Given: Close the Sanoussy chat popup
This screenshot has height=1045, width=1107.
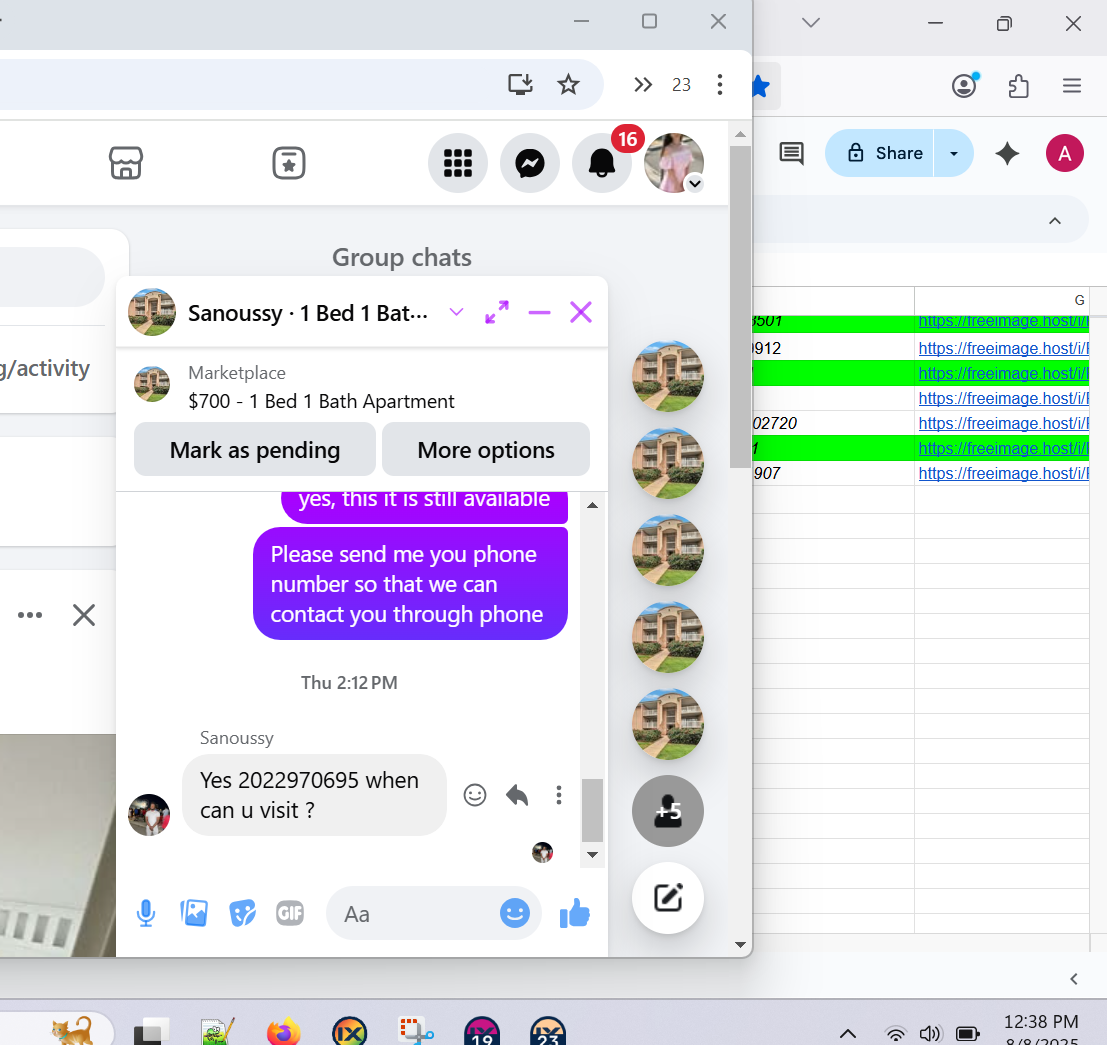Looking at the screenshot, I should coord(581,312).
